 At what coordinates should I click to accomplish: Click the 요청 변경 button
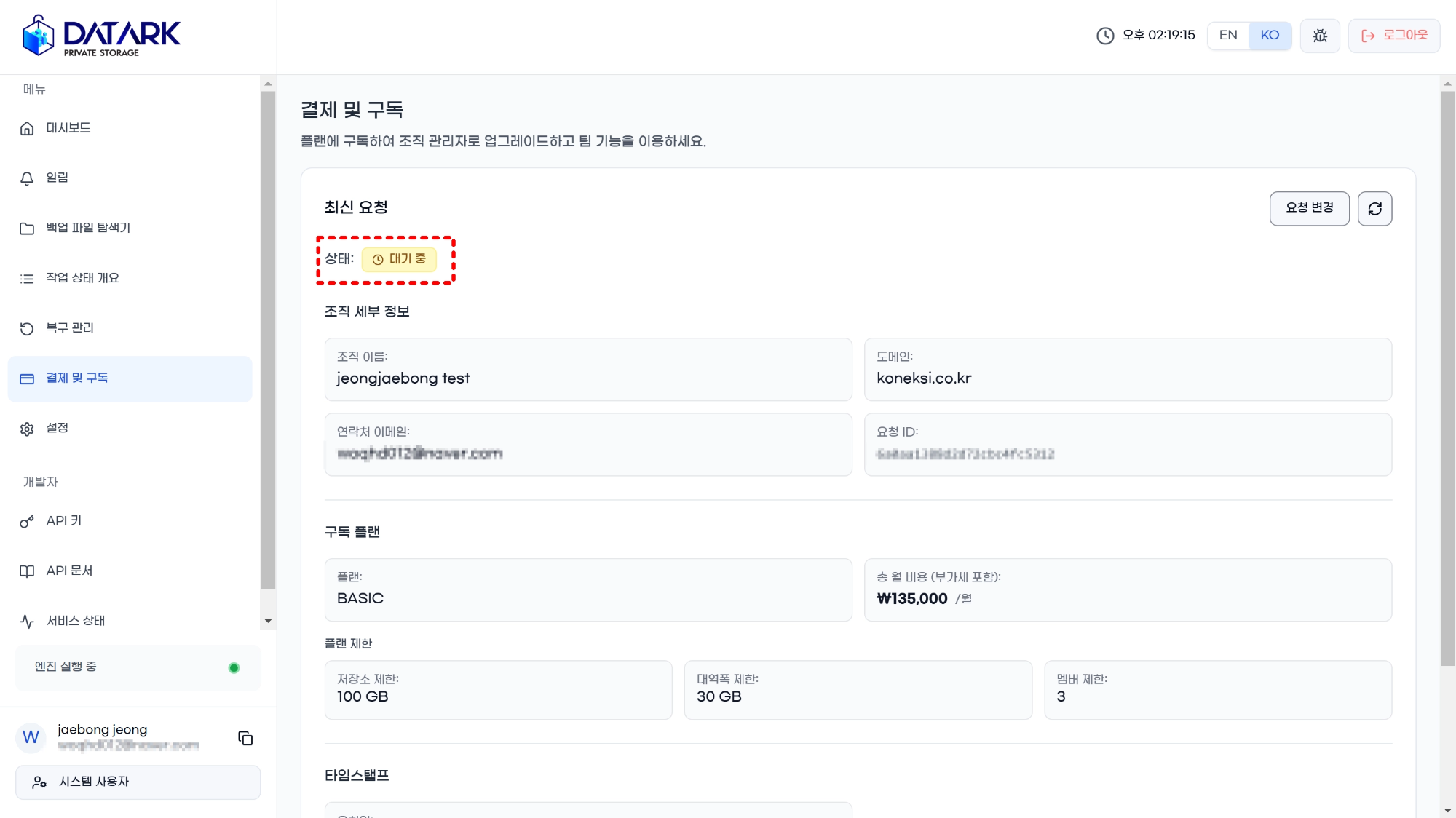1309,209
